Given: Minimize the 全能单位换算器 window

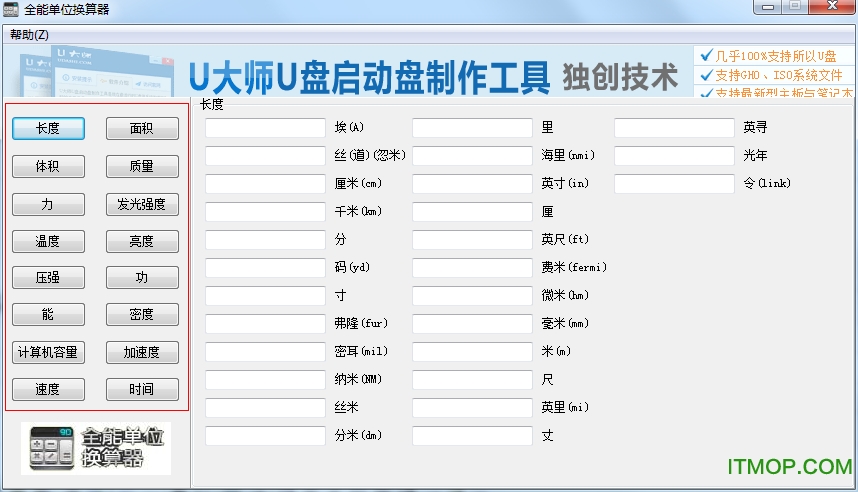Looking at the screenshot, I should [768, 7].
